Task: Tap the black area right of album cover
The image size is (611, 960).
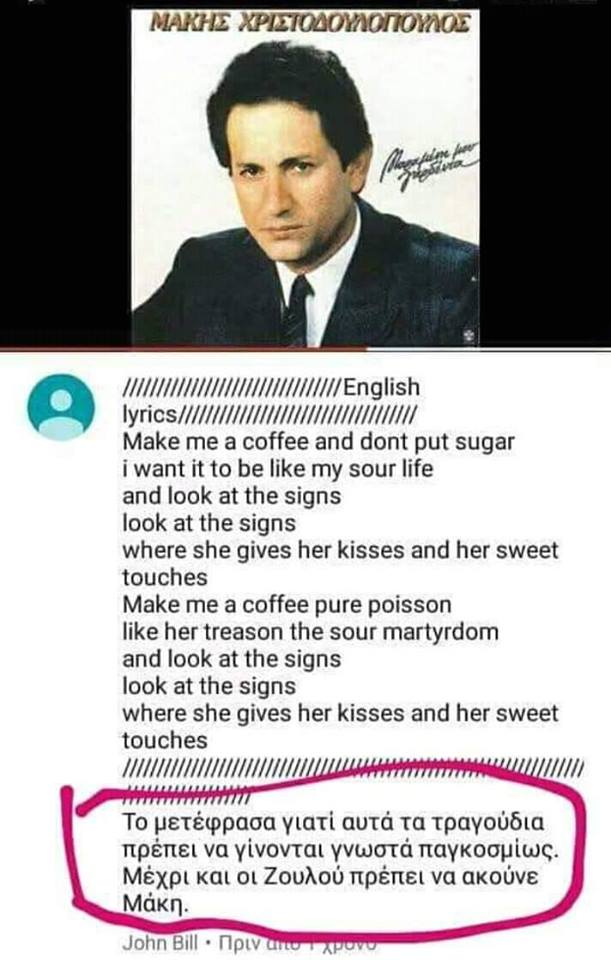Action: point(545,174)
